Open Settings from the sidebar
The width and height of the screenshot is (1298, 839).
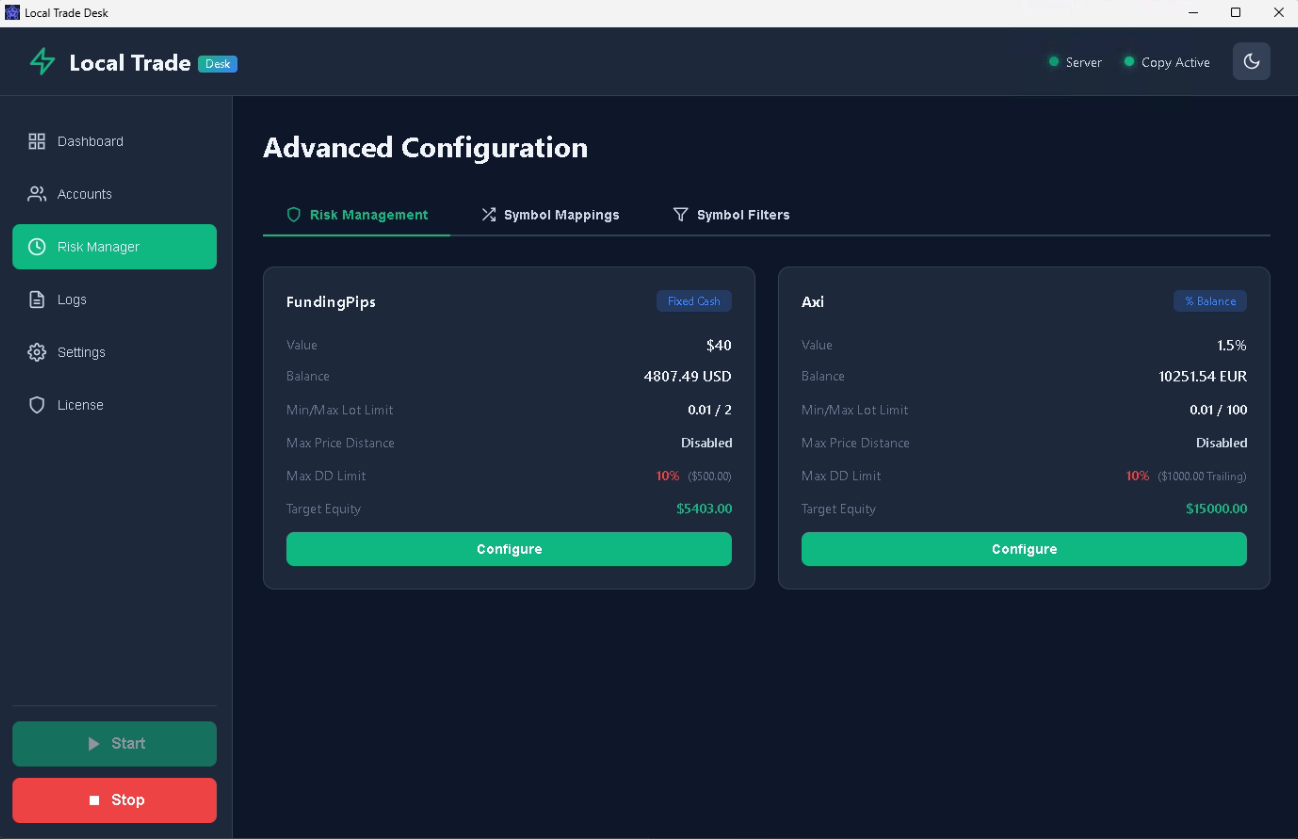coord(114,352)
